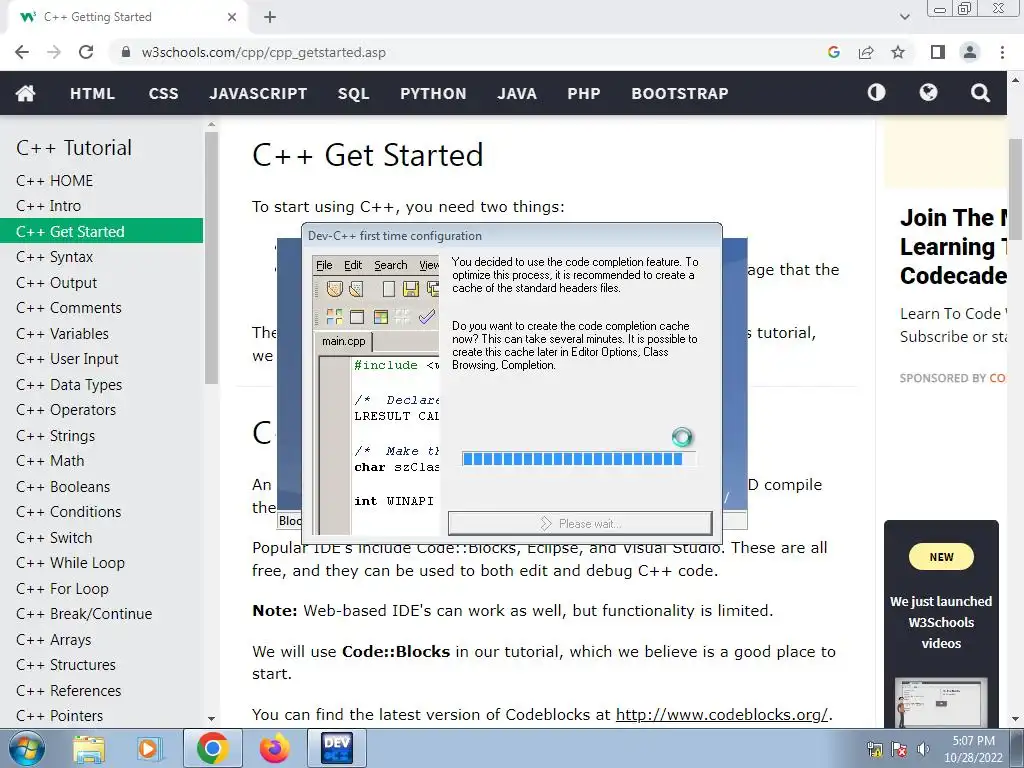Open the HTML tutorial menu
The height and width of the screenshot is (768, 1024).
point(92,93)
